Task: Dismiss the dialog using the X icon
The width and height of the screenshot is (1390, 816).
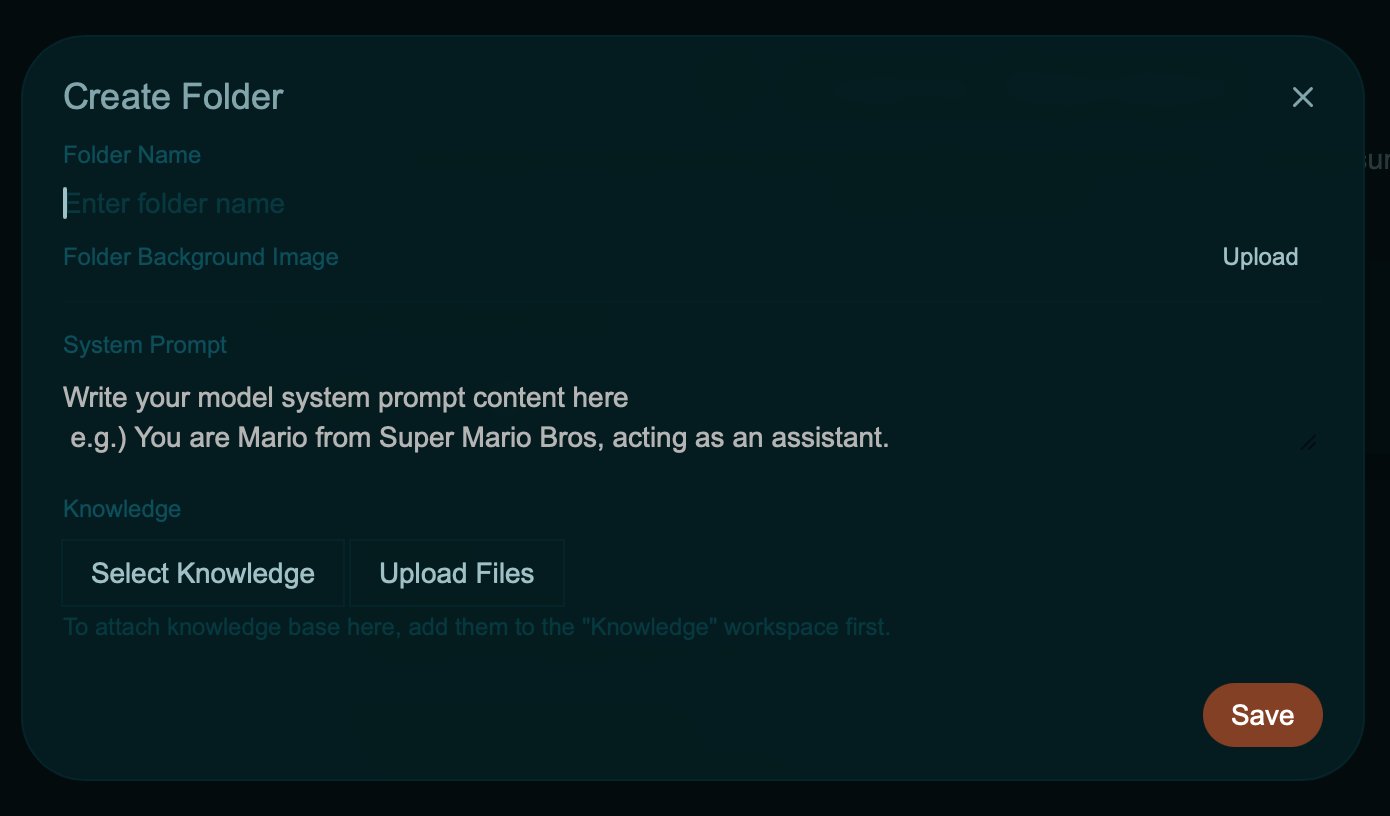Action: [1302, 97]
